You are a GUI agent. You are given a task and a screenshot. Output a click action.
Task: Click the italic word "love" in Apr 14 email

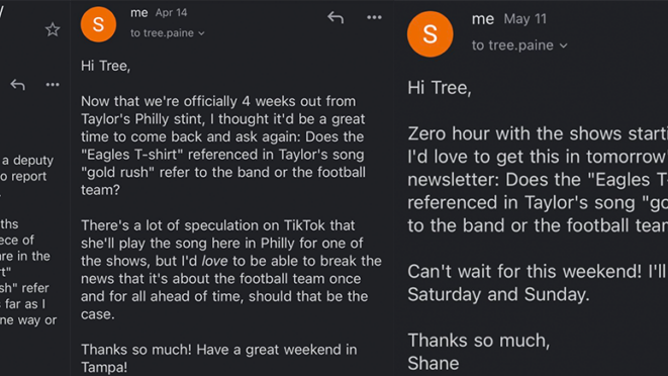[x=215, y=261]
